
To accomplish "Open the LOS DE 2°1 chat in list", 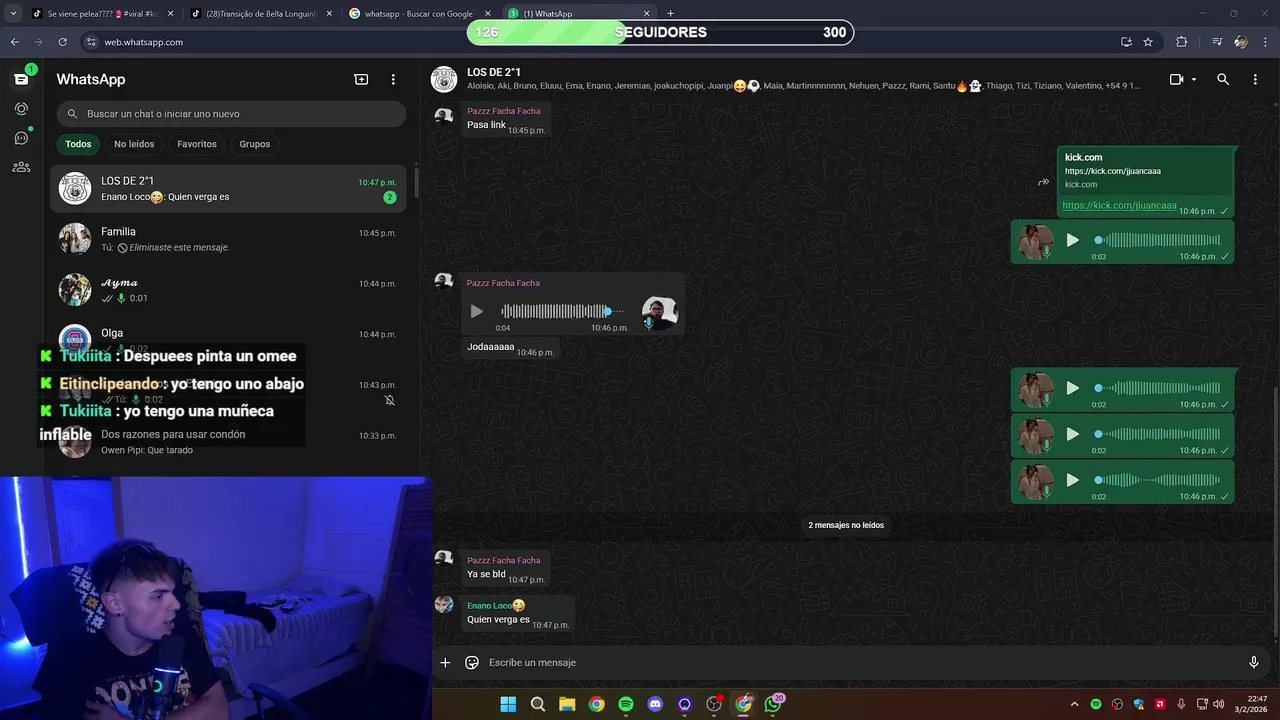I will pyautogui.click(x=228, y=188).
